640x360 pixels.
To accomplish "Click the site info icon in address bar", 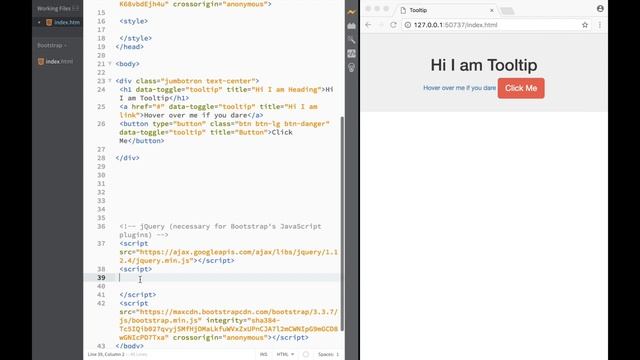I will click(407, 25).
